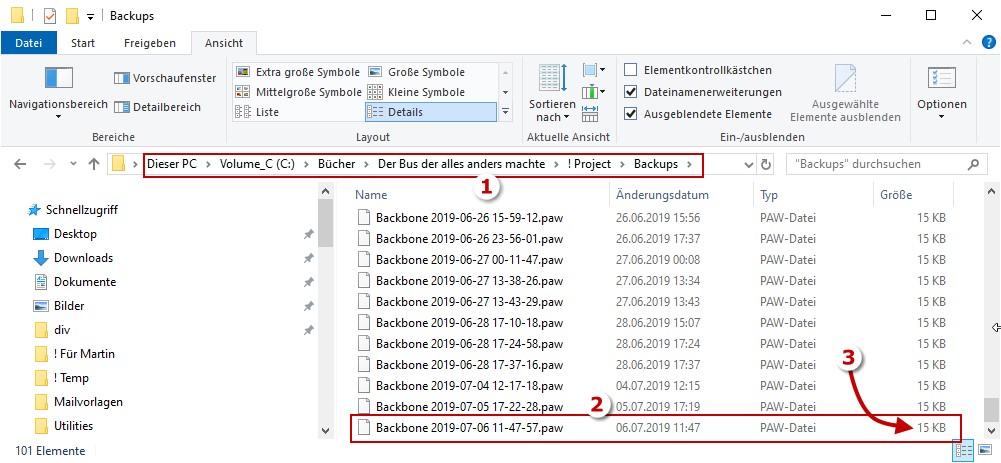Refresh the Backups folder view
The image size is (1001, 463).
pyautogui.click(x=767, y=164)
